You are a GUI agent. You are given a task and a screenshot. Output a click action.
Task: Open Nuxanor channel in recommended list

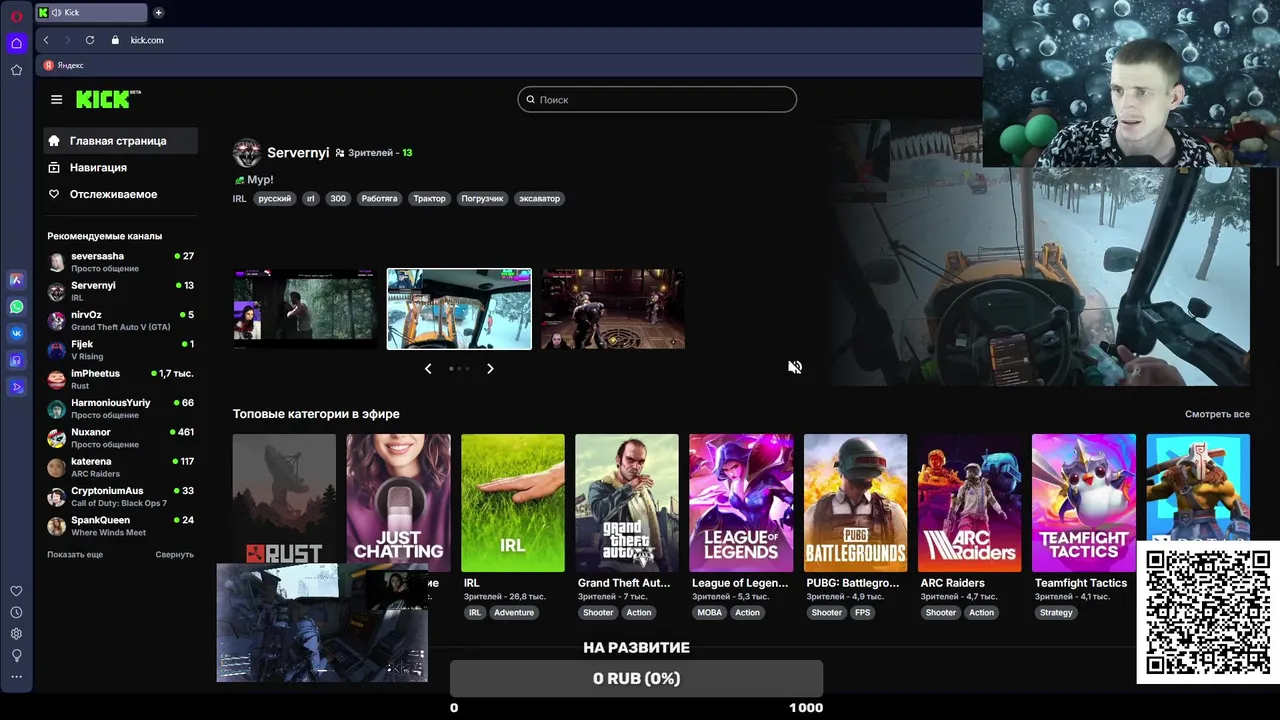tap(120, 438)
